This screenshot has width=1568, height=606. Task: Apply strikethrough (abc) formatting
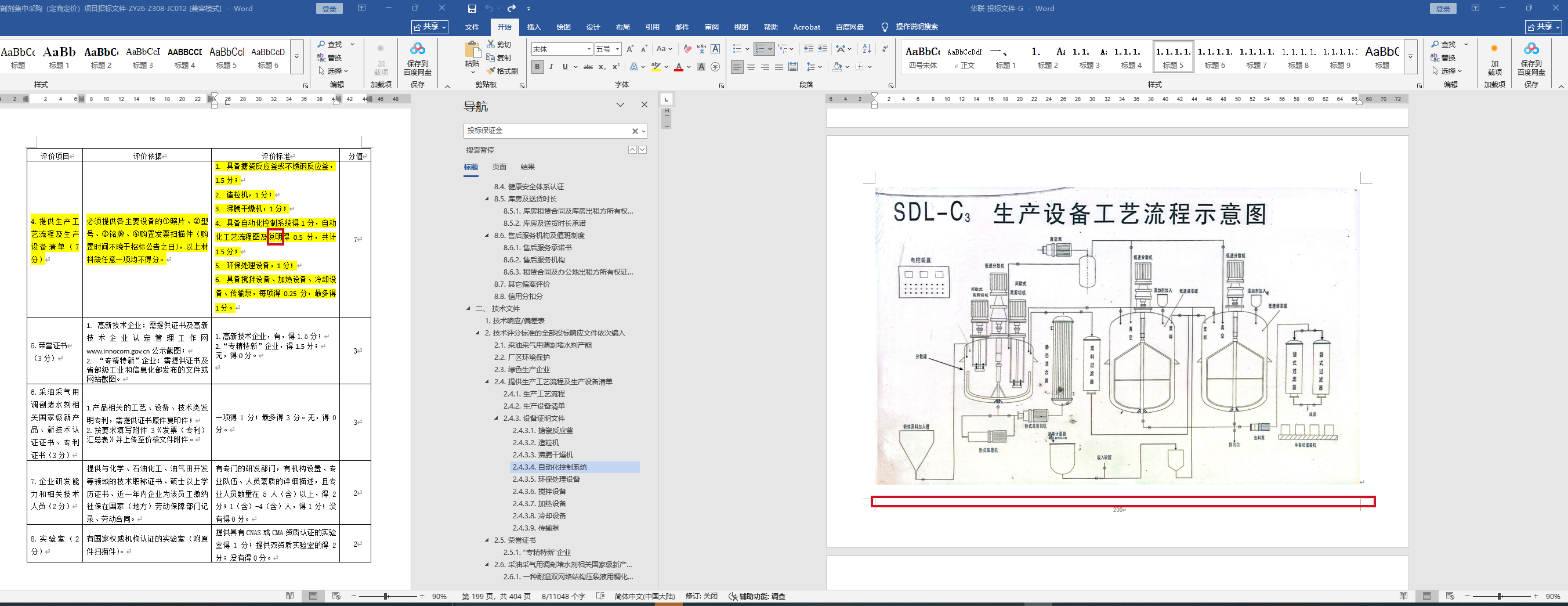(588, 67)
